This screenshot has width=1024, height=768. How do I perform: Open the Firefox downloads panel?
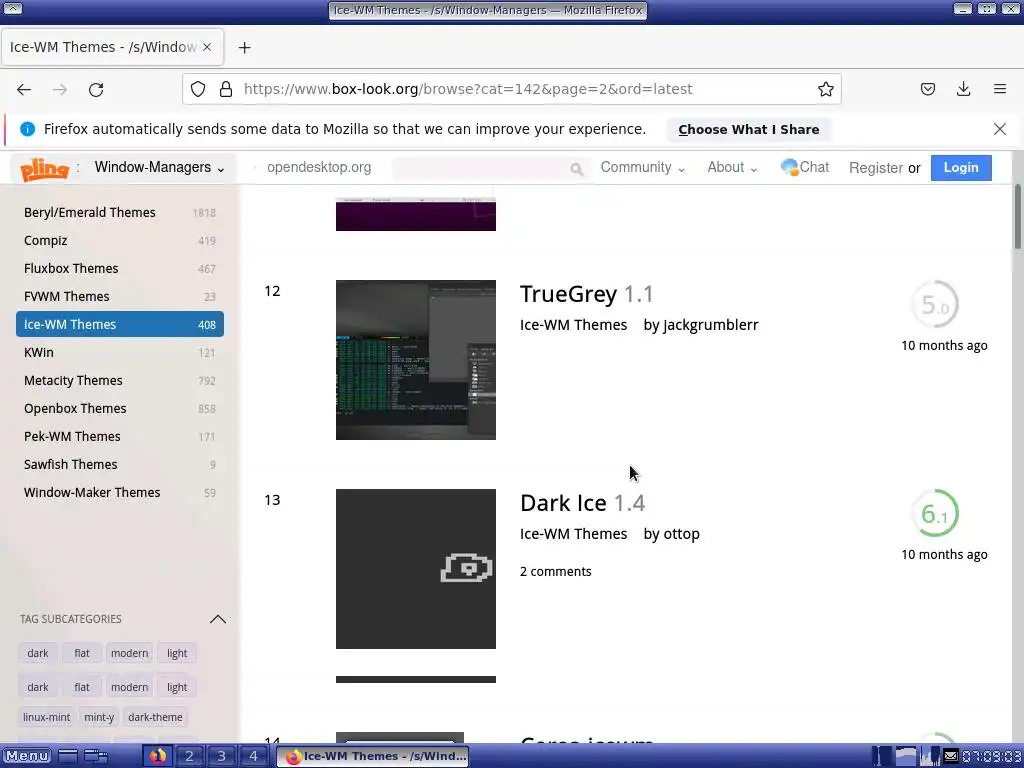click(963, 89)
